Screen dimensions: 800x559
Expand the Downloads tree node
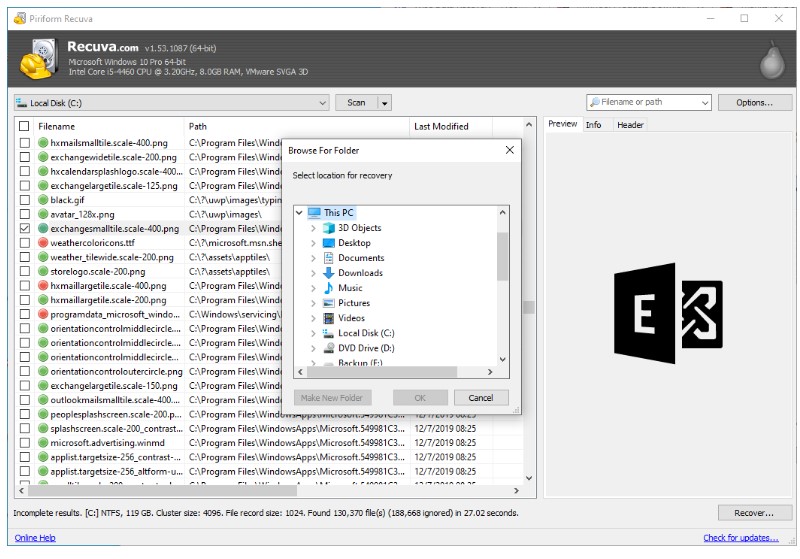pos(313,273)
